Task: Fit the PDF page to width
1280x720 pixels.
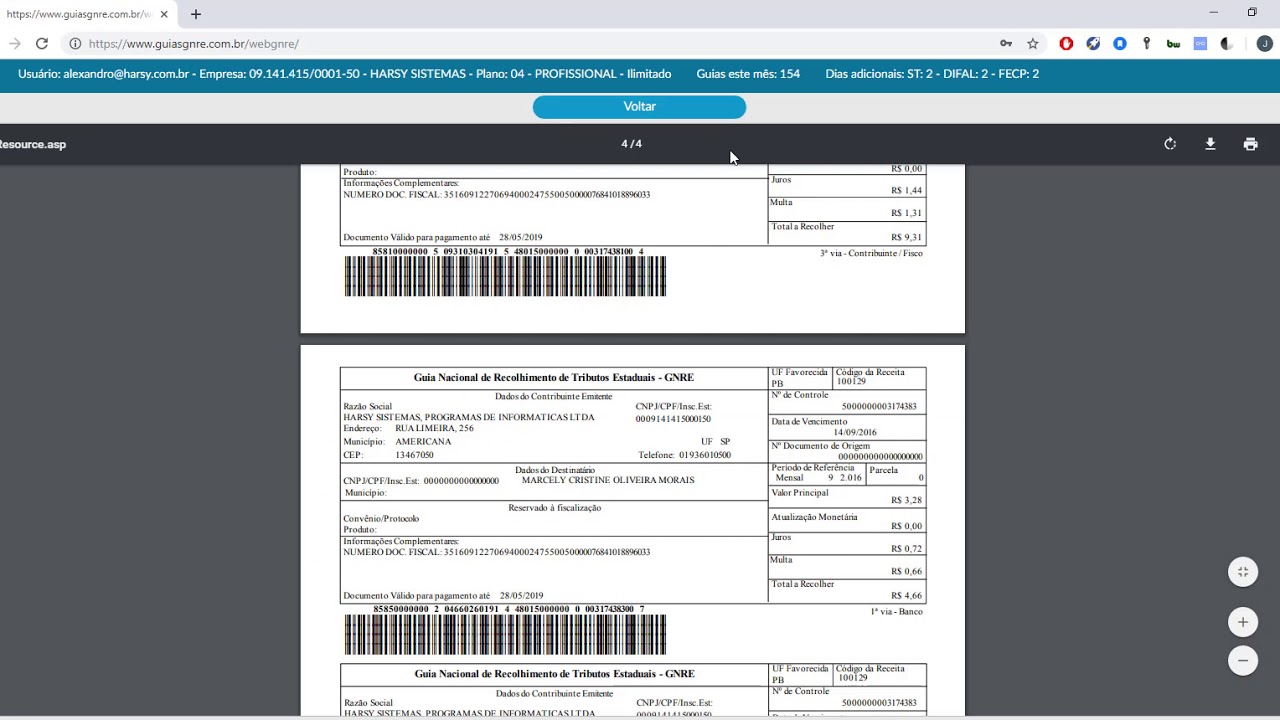Action: (x=1243, y=572)
